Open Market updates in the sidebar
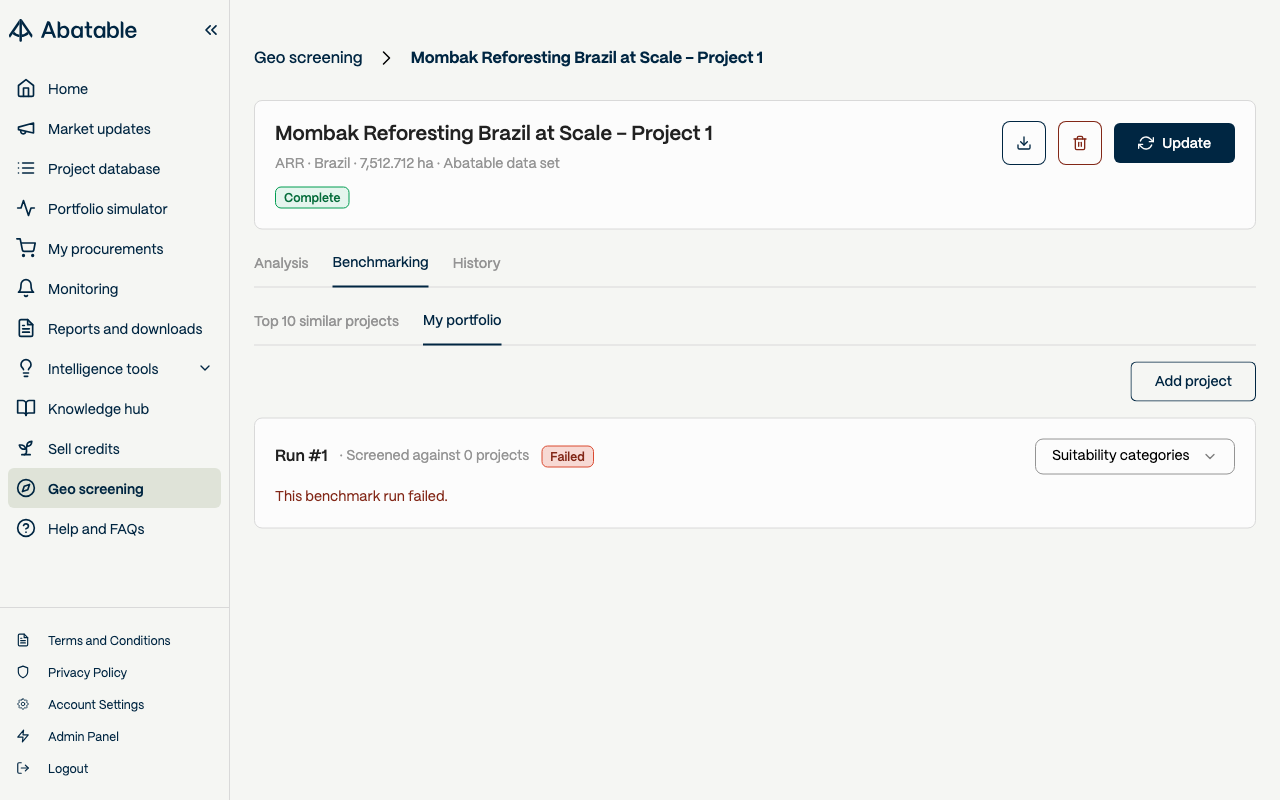The height and width of the screenshot is (800, 1280). [114, 129]
